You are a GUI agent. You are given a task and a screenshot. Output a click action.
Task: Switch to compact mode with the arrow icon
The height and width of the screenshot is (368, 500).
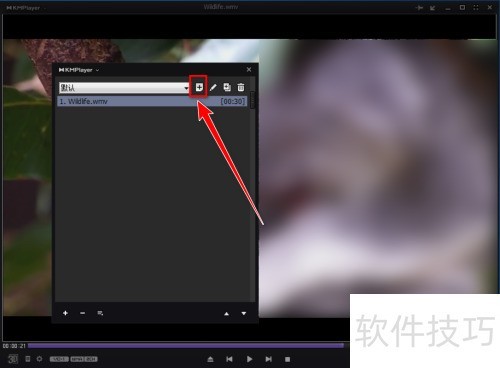[x=433, y=8]
